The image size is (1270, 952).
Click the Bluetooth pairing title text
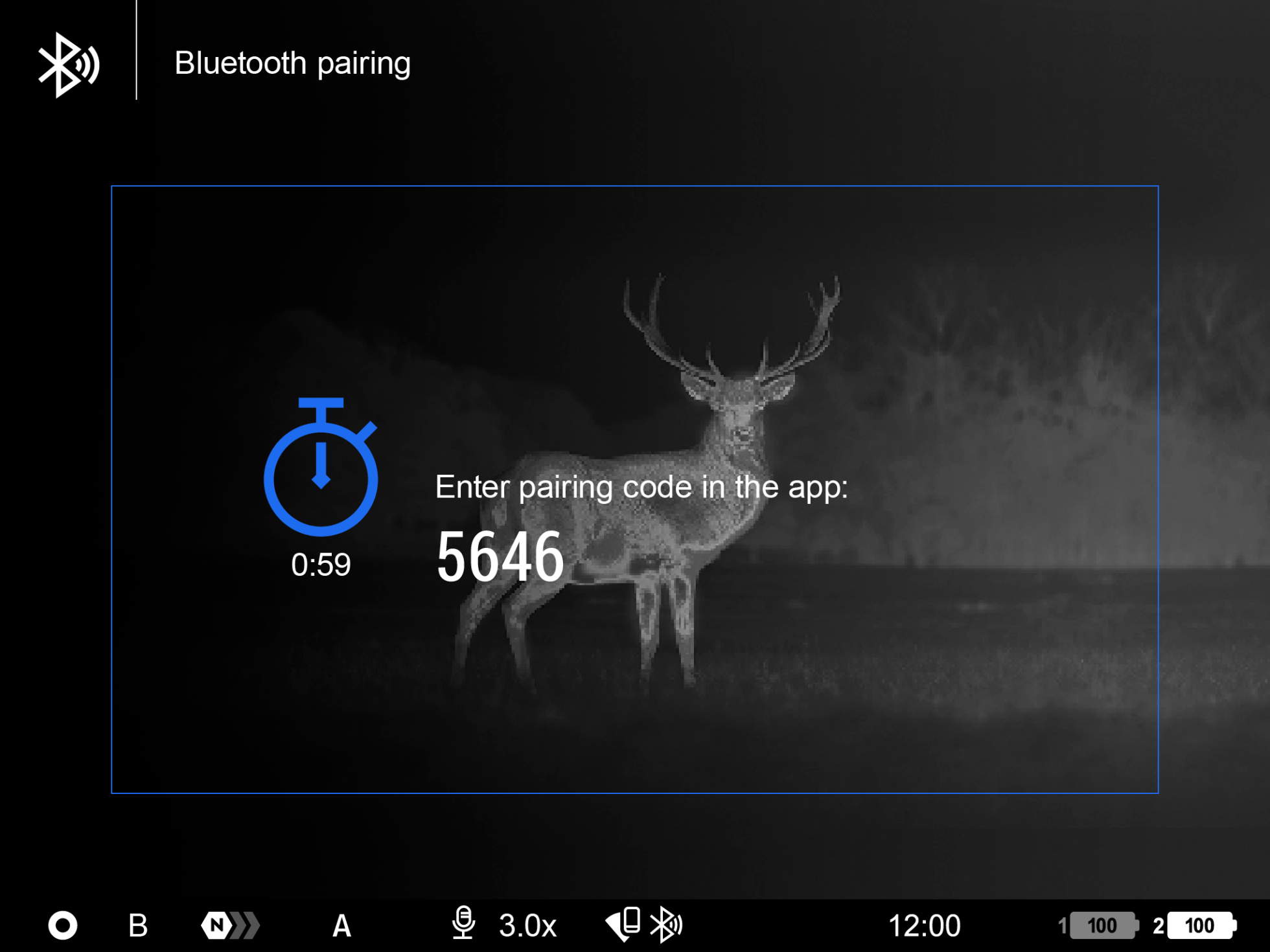[x=292, y=63]
